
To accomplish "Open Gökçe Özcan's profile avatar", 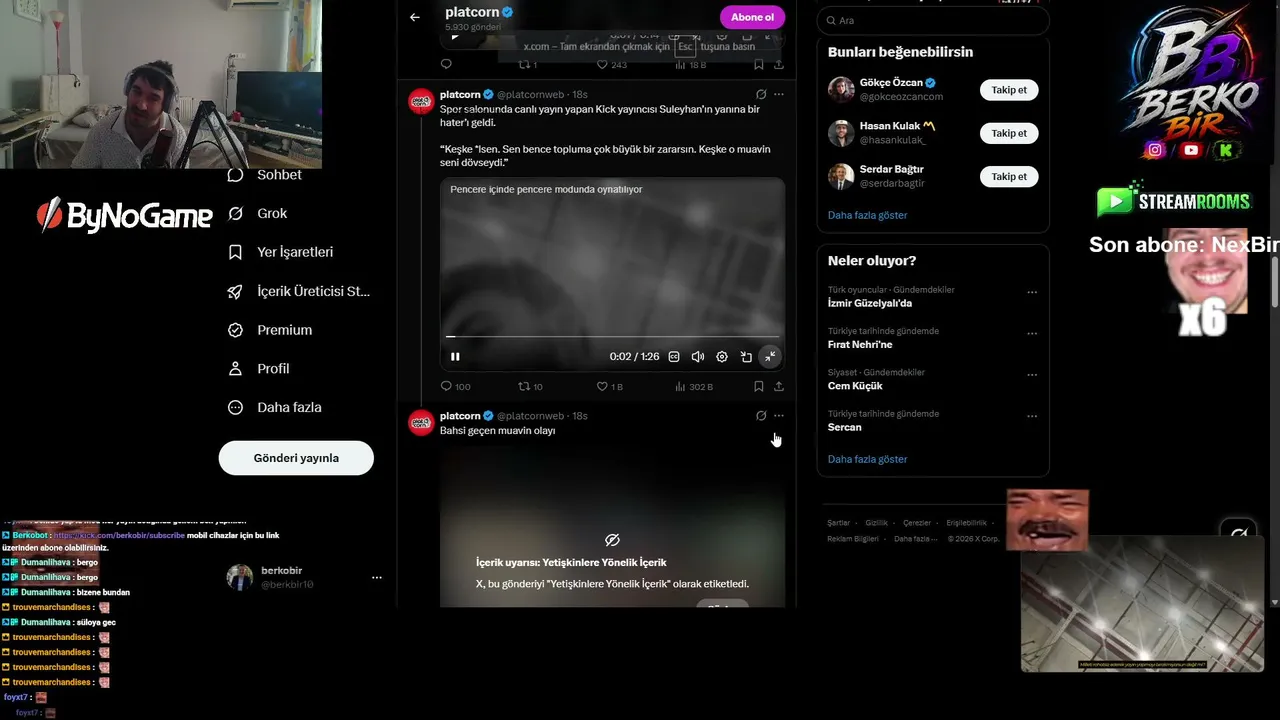I will [x=841, y=90].
